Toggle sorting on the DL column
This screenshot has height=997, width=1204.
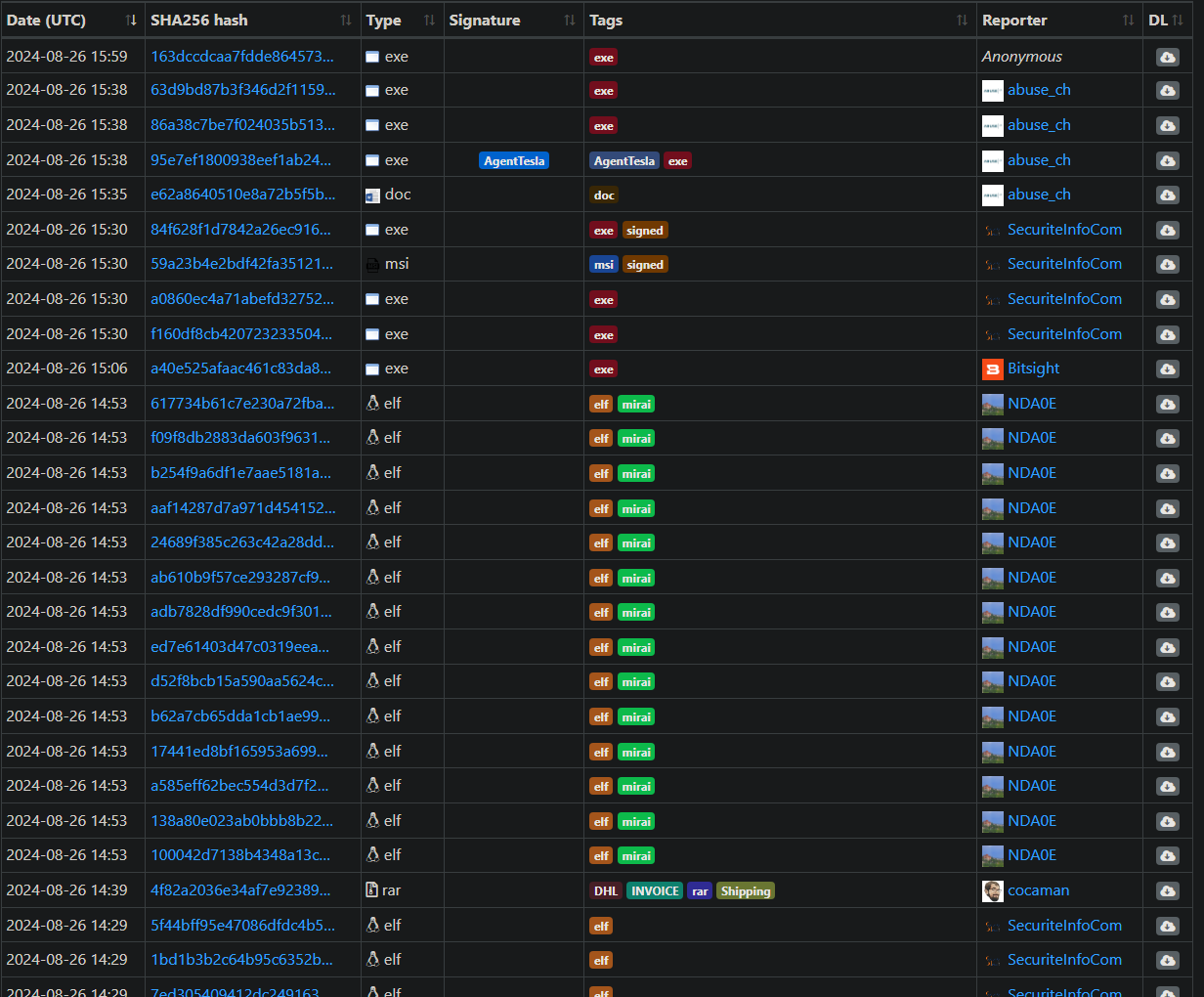(x=1180, y=20)
